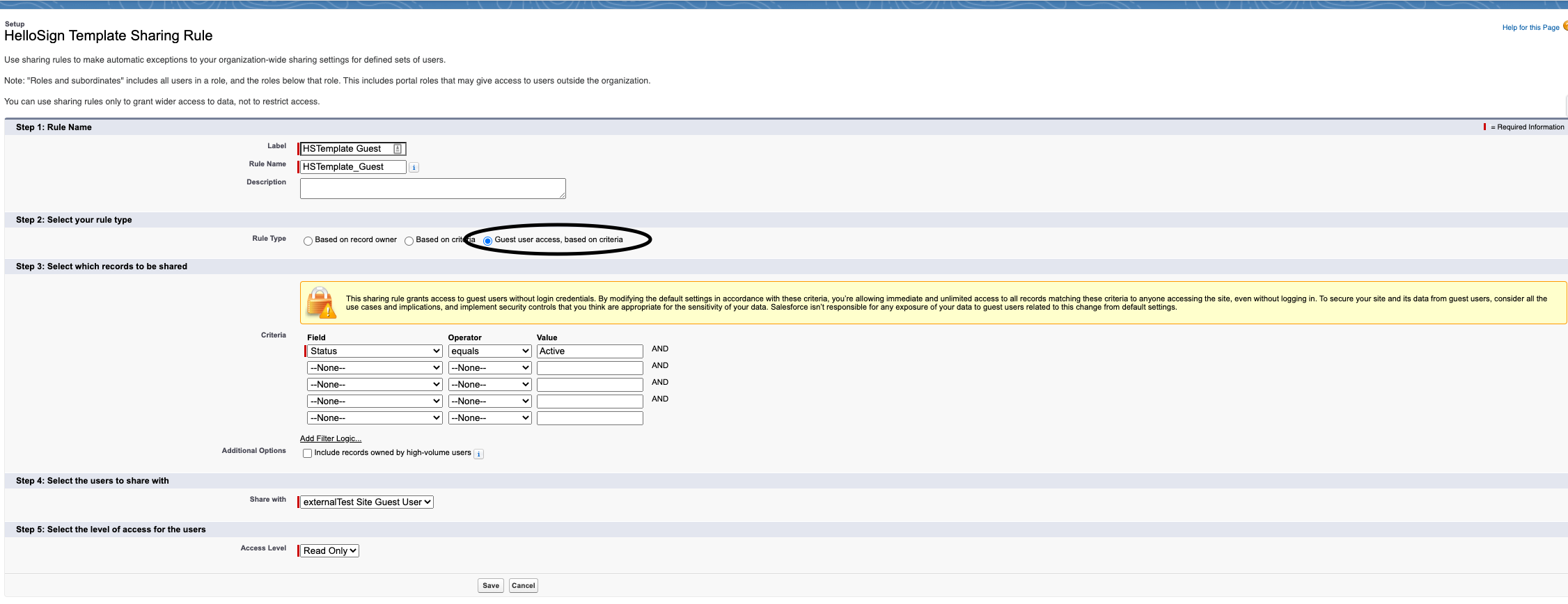Open the second row Operator dropdown
Screen dimensions: 1568x604
[x=489, y=368]
